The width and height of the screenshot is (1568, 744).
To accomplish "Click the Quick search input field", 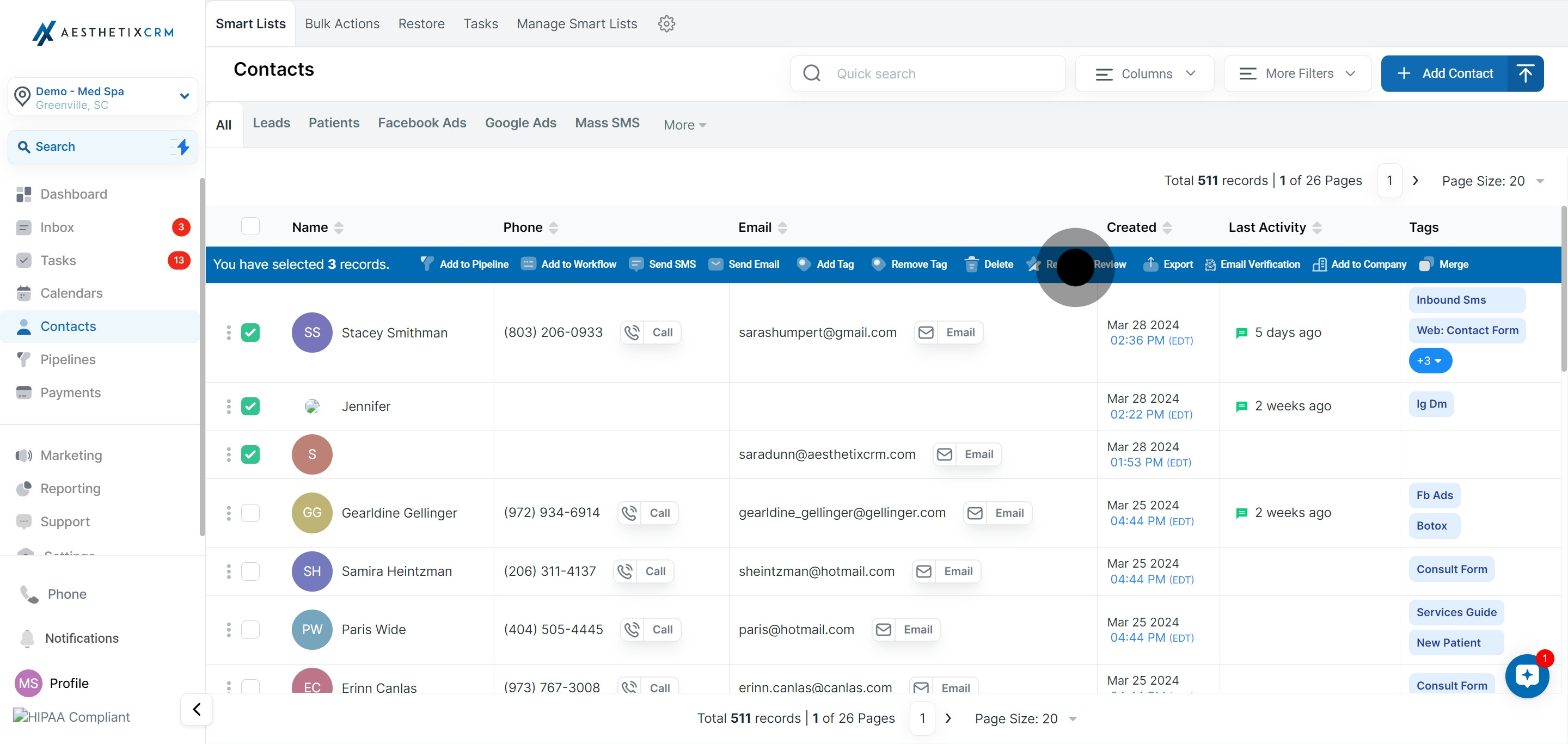I will 938,73.
